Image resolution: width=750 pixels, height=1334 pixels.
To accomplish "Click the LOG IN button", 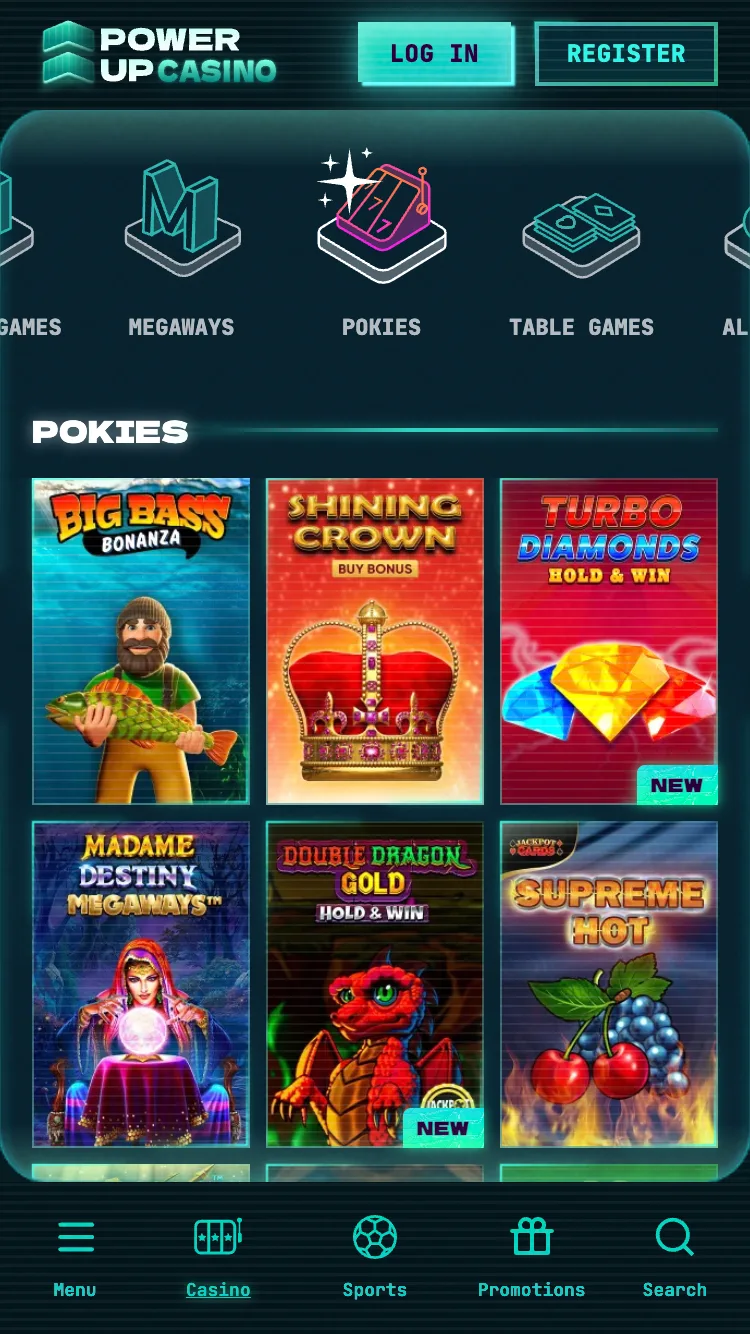I will click(435, 54).
